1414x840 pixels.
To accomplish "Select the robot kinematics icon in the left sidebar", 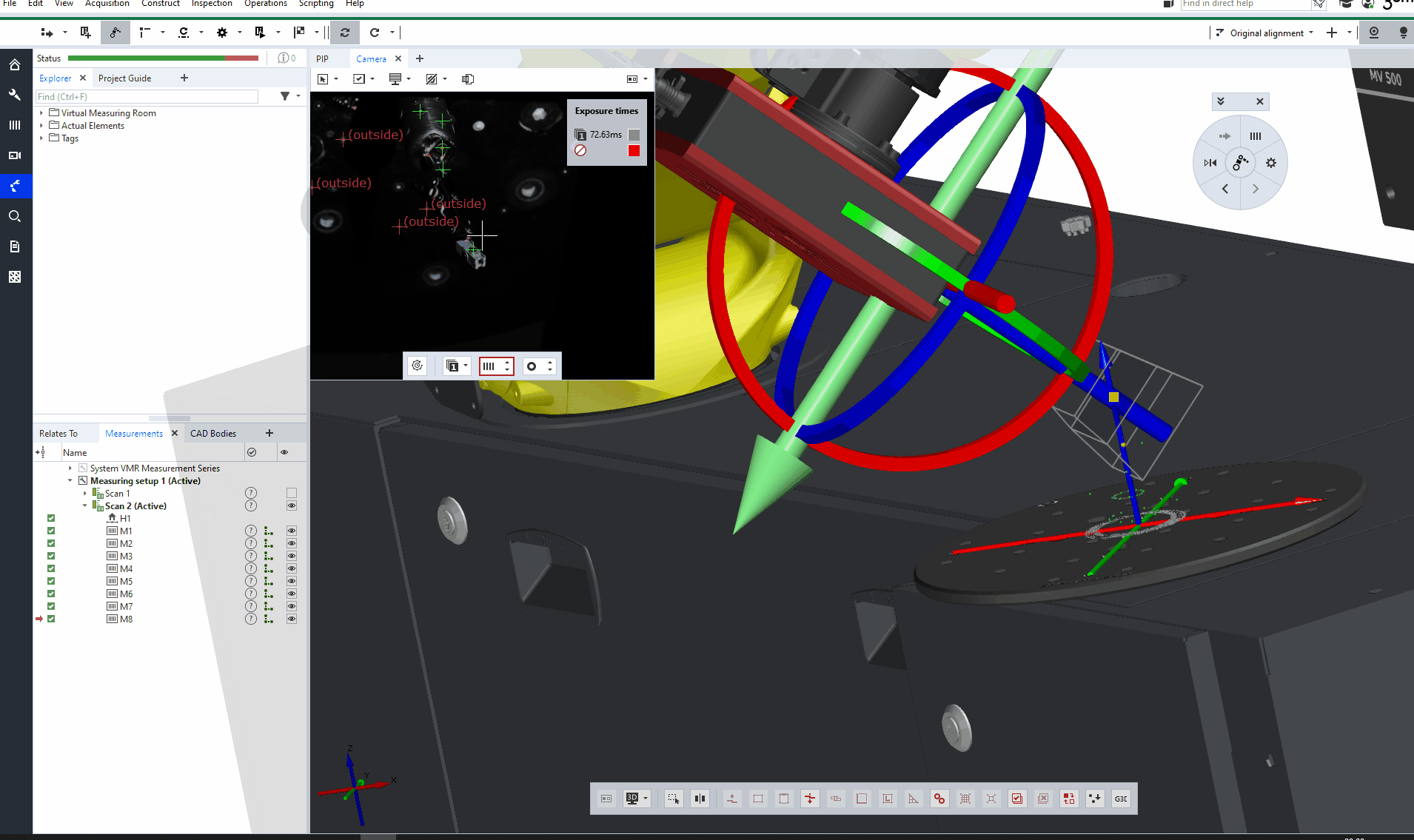I will [x=16, y=186].
